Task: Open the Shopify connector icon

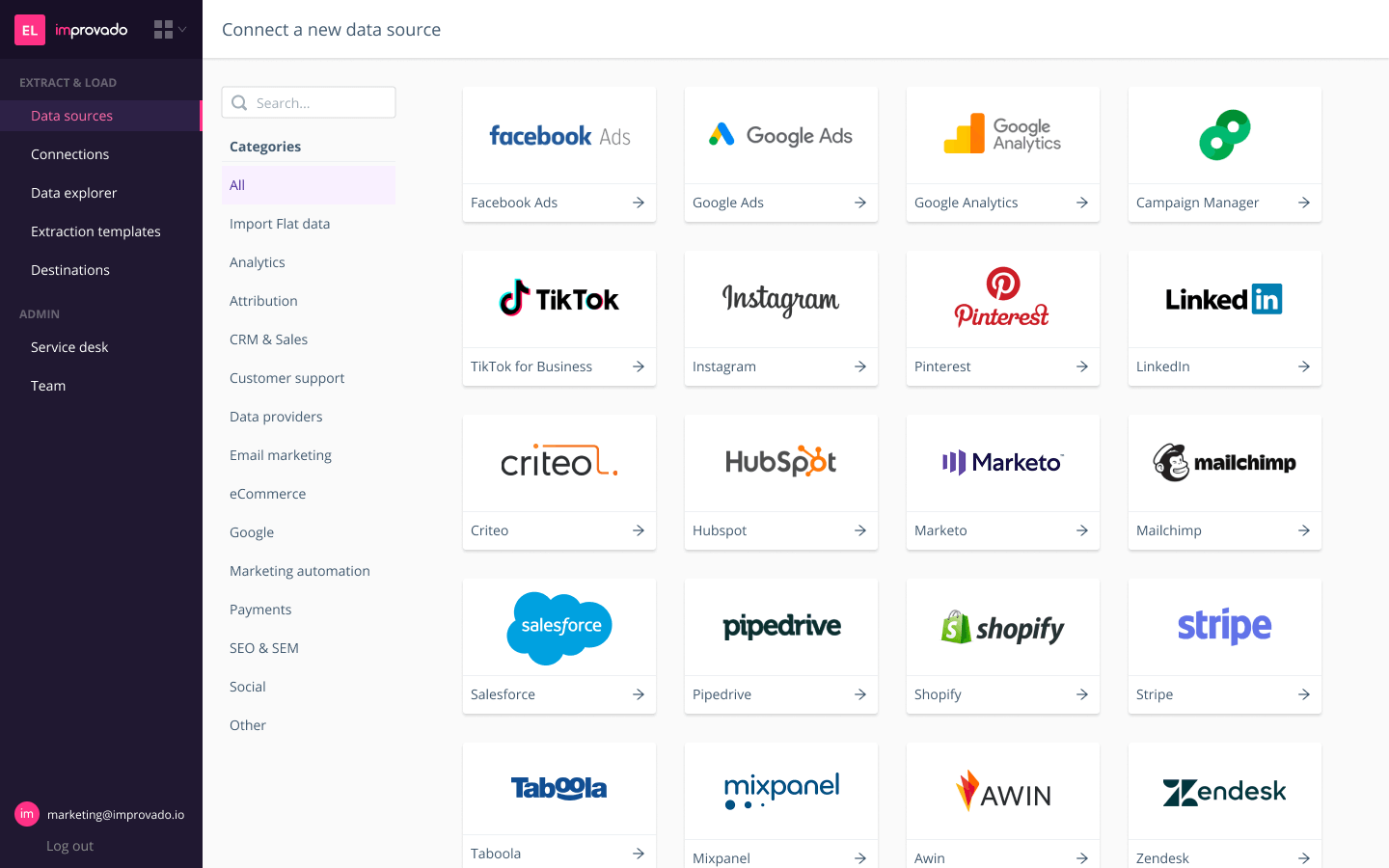Action: tap(1003, 627)
